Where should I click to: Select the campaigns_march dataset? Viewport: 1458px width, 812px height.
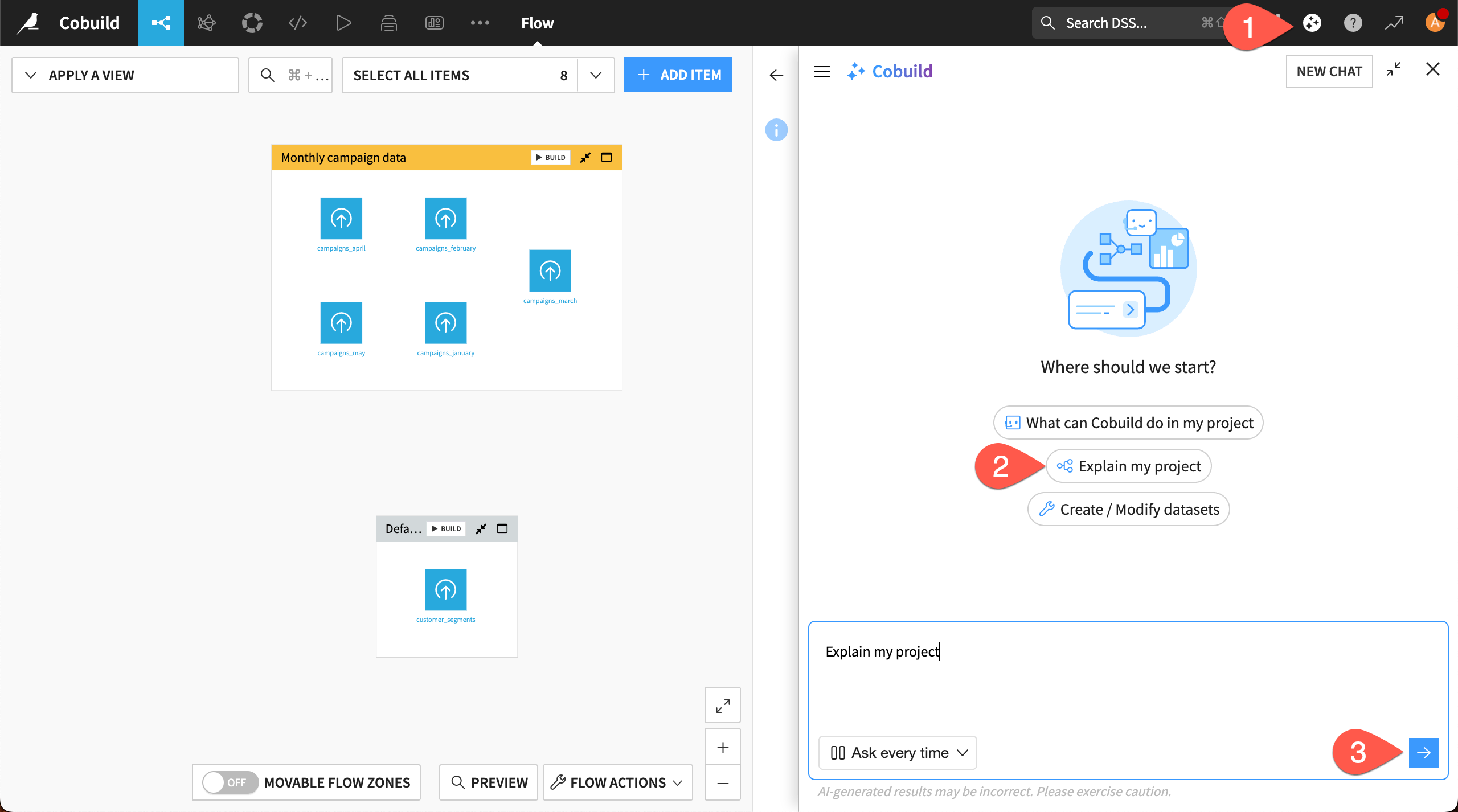click(550, 270)
